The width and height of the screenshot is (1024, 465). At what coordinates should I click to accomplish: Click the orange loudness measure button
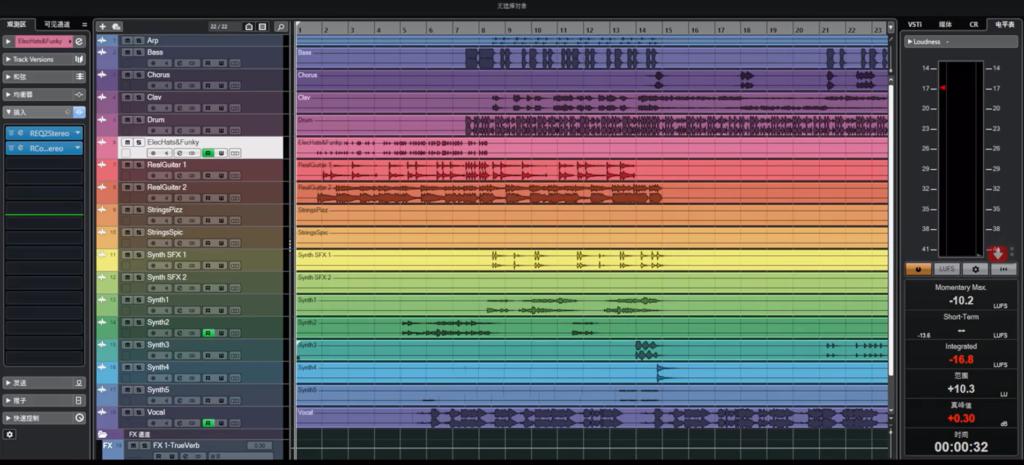[x=917, y=269]
